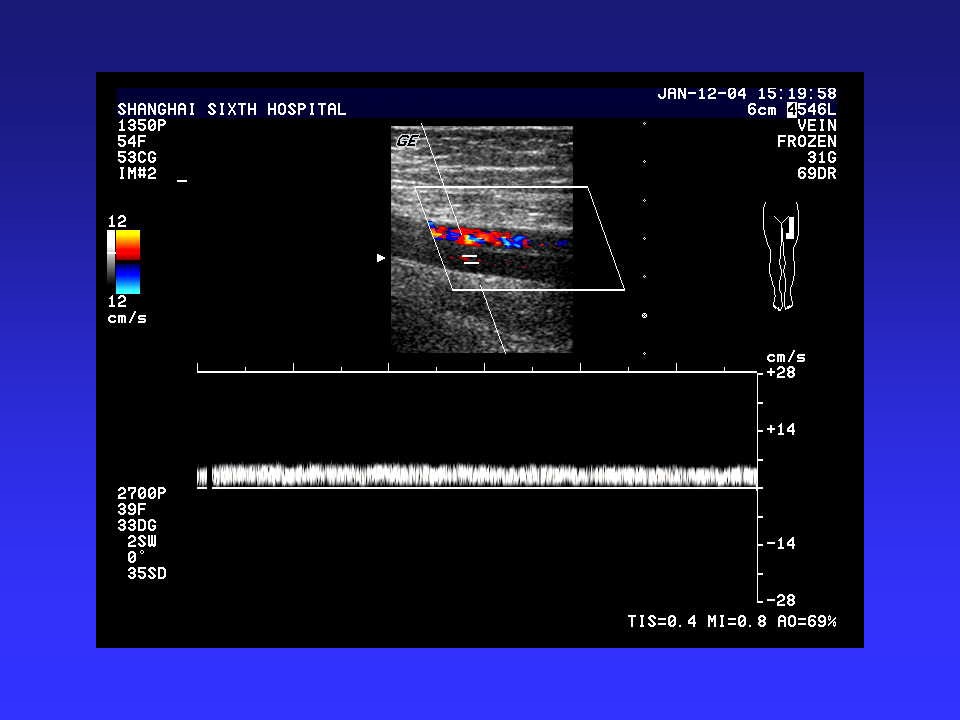Click the highlighted 4 cursor before 546L
The image size is (960, 720).
(792, 109)
